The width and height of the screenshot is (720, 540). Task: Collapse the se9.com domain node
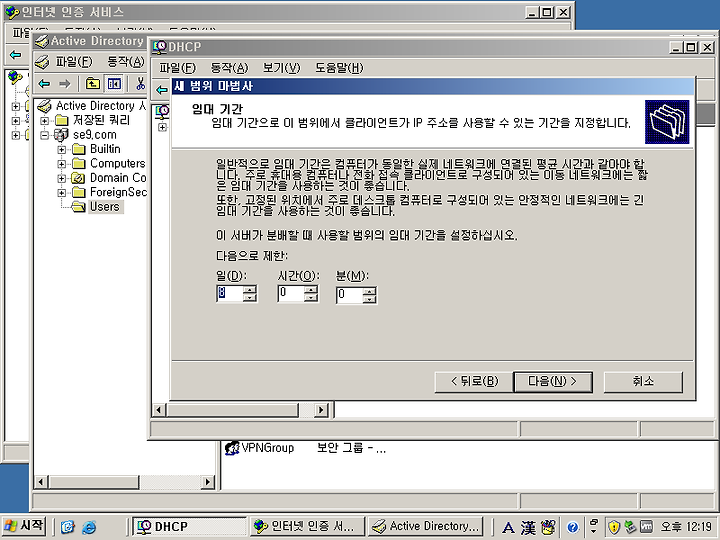45,135
